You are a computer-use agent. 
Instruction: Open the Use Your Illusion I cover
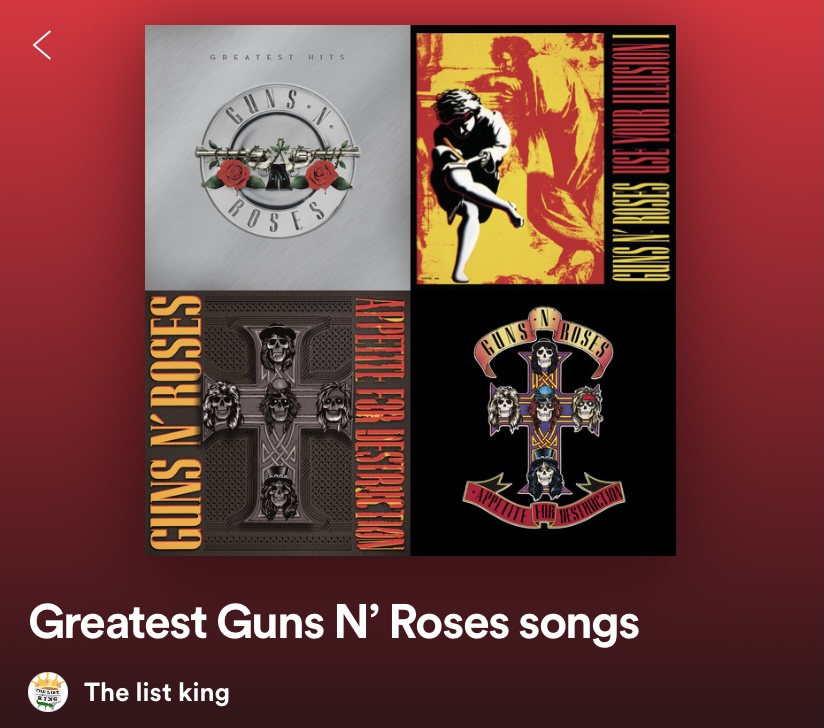click(543, 158)
